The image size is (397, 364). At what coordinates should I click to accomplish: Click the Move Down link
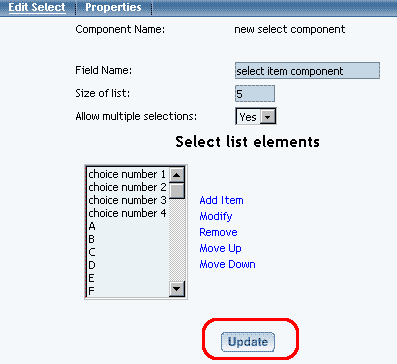coord(227,264)
